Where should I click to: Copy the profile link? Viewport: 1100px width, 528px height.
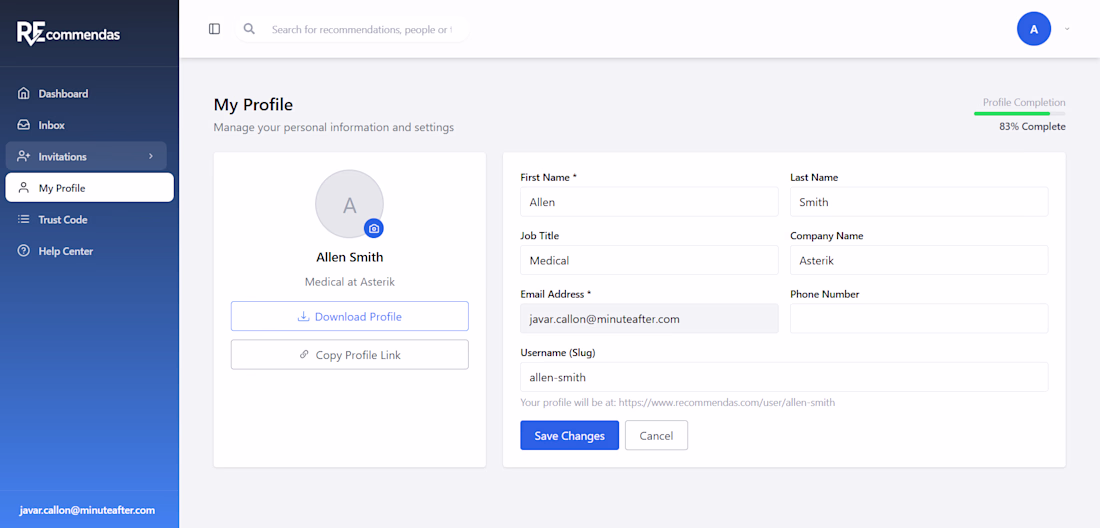coord(349,355)
